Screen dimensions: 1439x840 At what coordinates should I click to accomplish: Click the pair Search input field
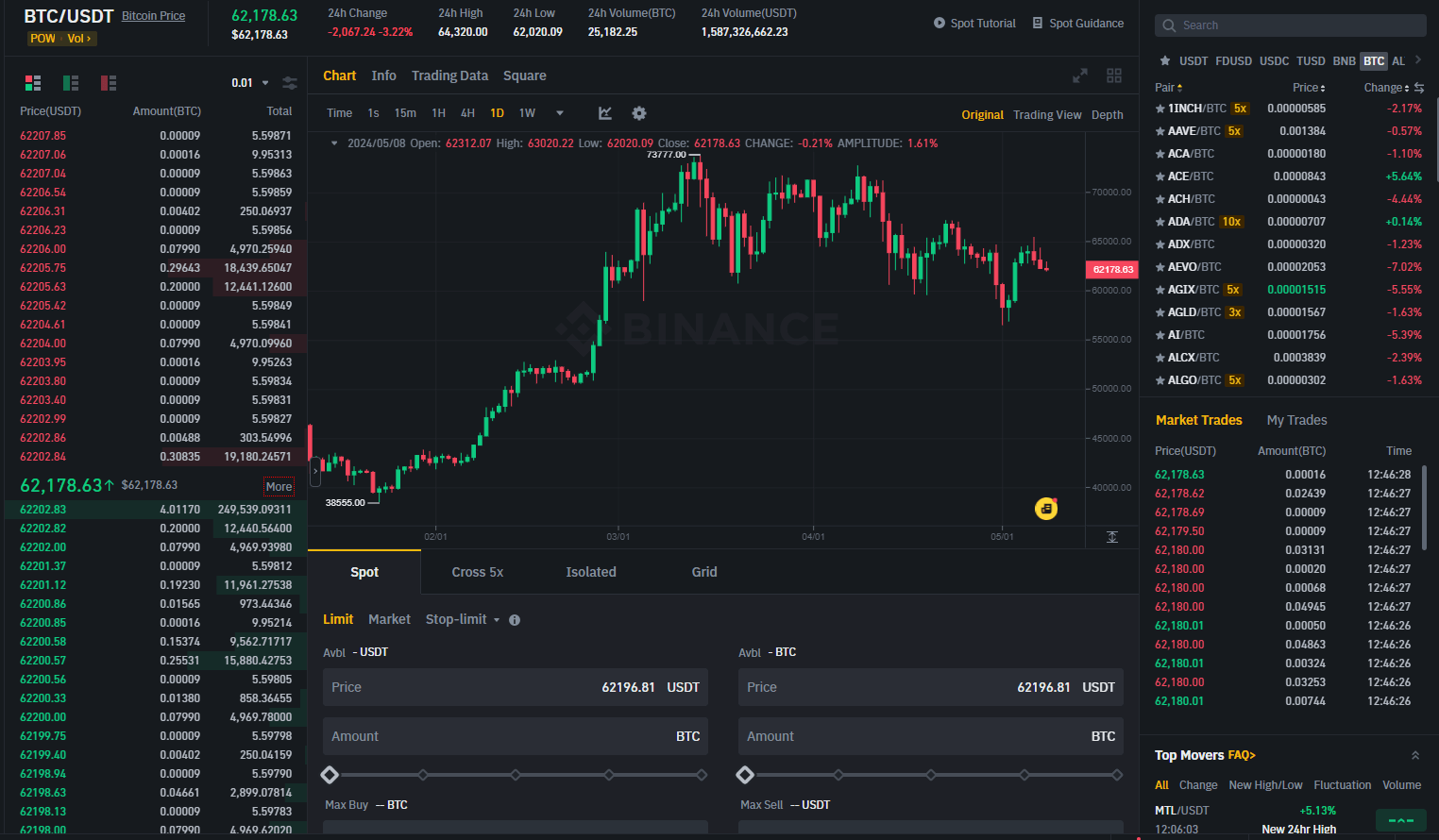pos(1290,25)
